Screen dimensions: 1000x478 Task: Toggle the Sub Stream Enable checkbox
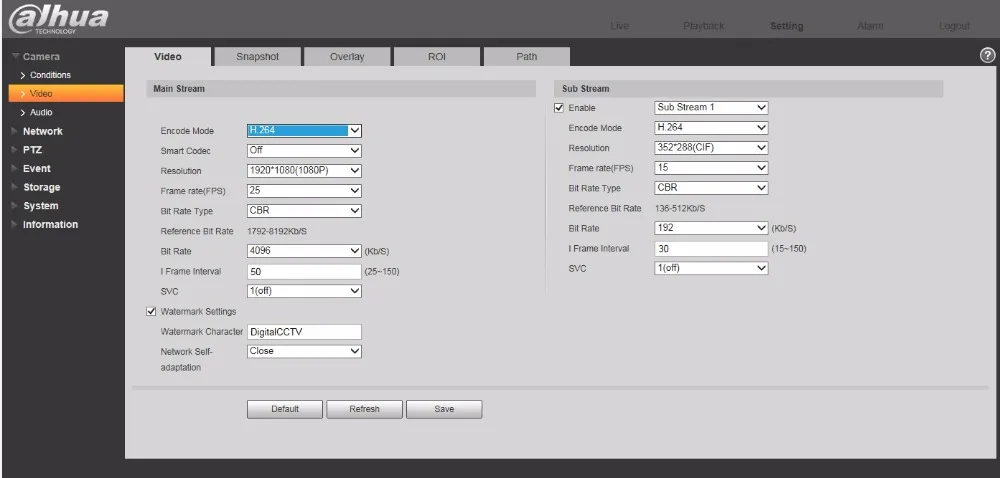559,108
